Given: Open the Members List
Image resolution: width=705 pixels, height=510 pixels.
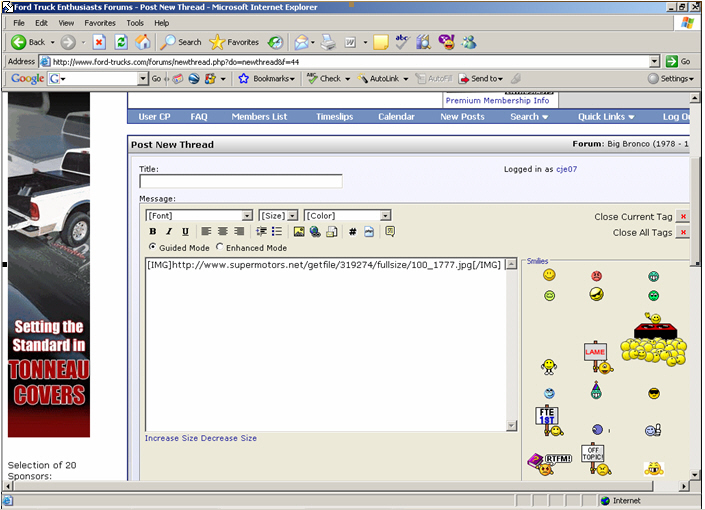Looking at the screenshot, I should (259, 117).
